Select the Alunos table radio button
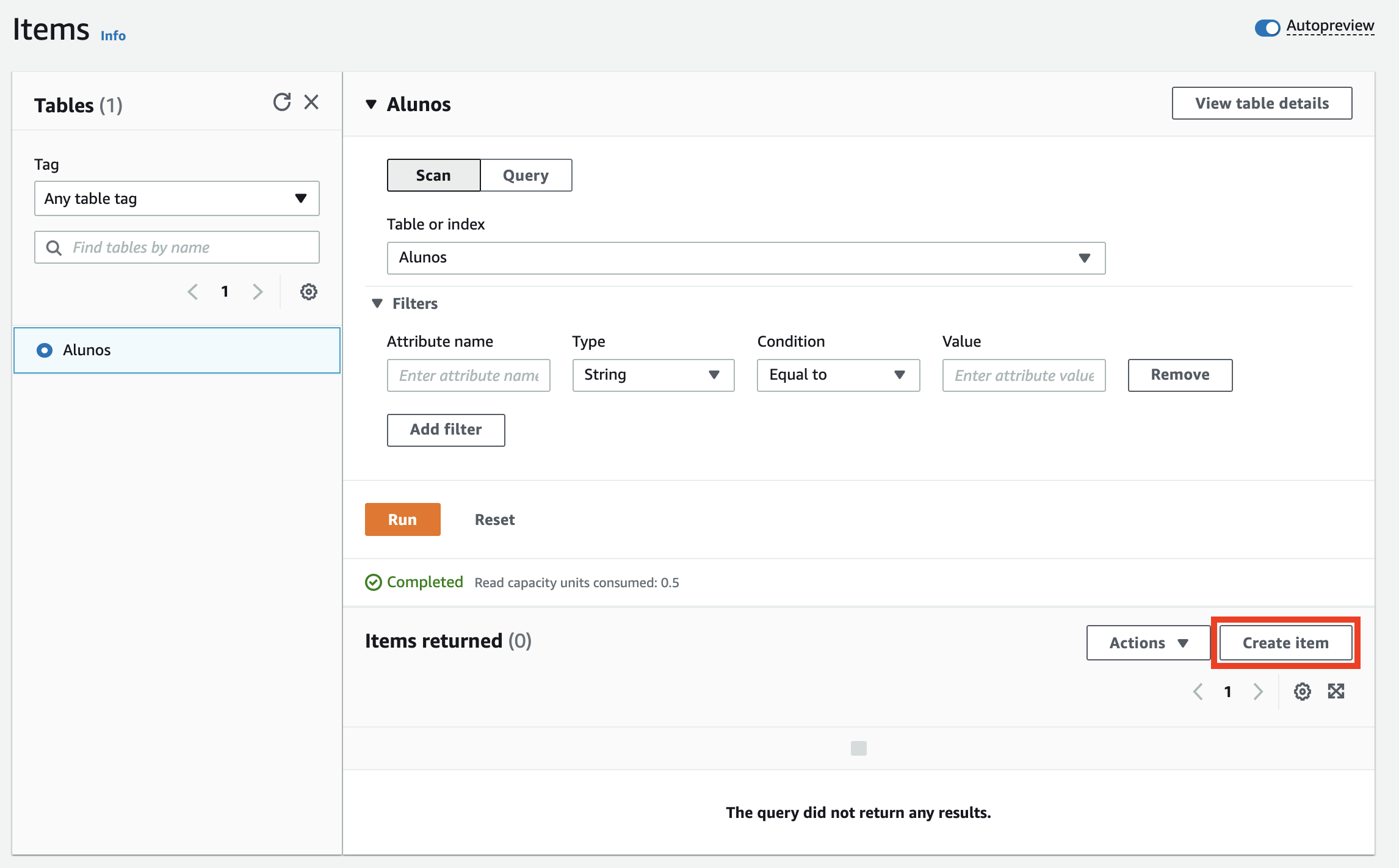The height and width of the screenshot is (868, 1399). pos(45,350)
